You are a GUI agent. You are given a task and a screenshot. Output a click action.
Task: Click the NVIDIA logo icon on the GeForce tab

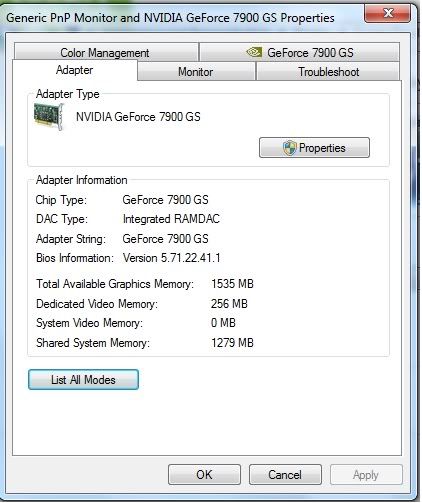(x=254, y=52)
